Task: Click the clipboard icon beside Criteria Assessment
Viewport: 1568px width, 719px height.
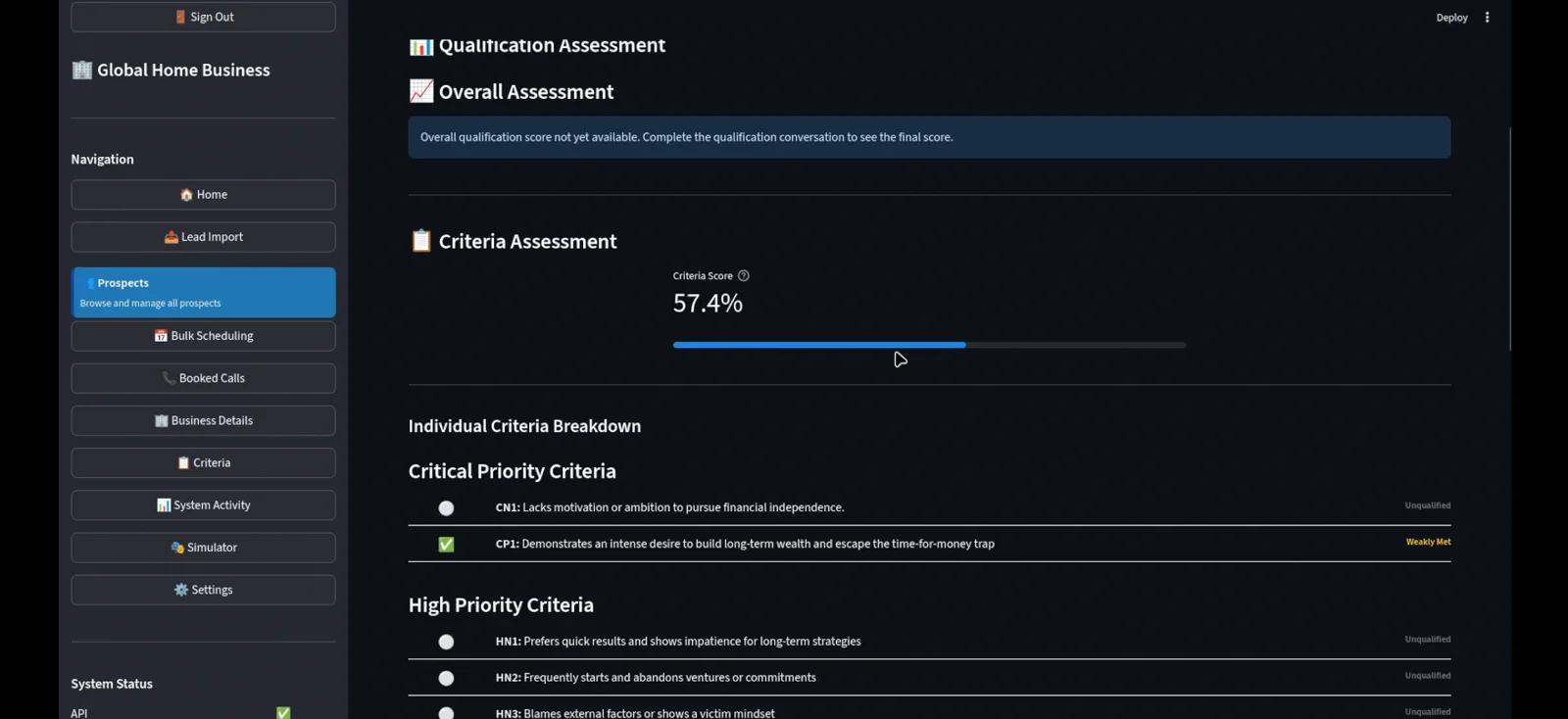Action: point(421,241)
